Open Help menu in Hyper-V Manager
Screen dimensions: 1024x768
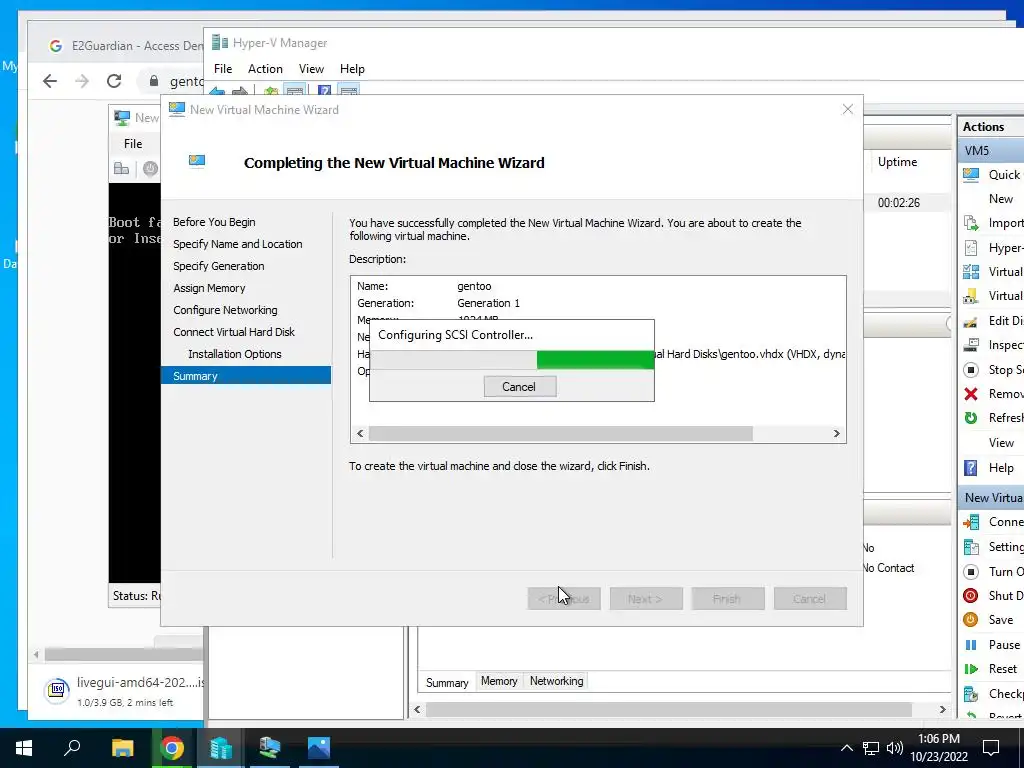click(352, 69)
